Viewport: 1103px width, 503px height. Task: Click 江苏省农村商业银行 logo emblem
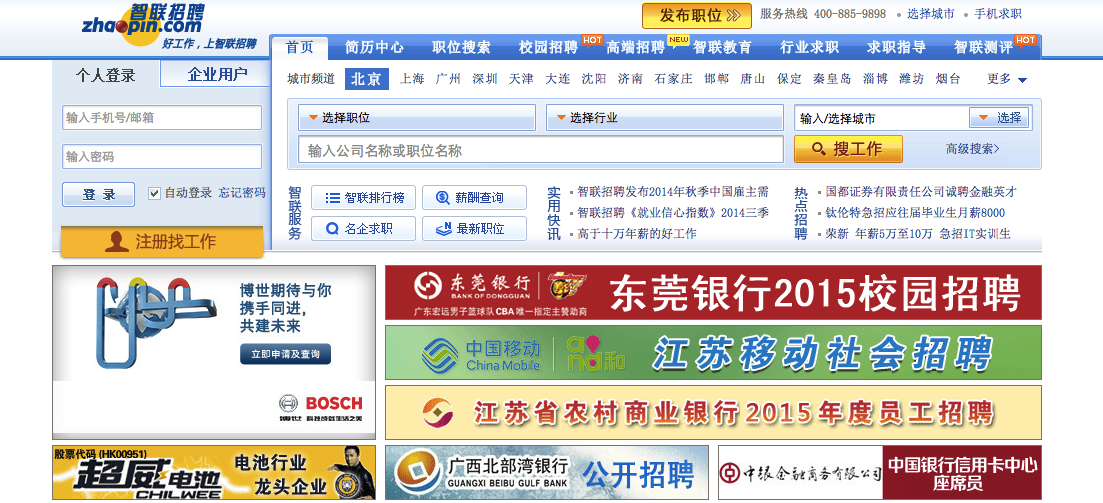click(438, 412)
